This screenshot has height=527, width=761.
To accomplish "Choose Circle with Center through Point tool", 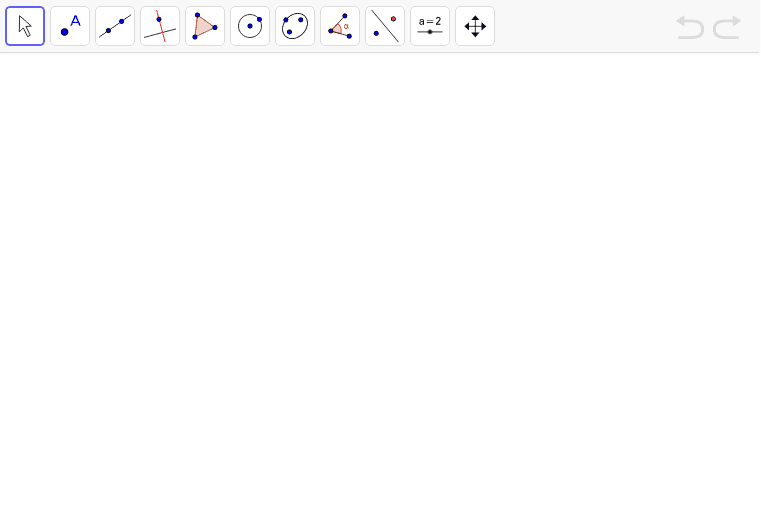I will coord(250,26).
